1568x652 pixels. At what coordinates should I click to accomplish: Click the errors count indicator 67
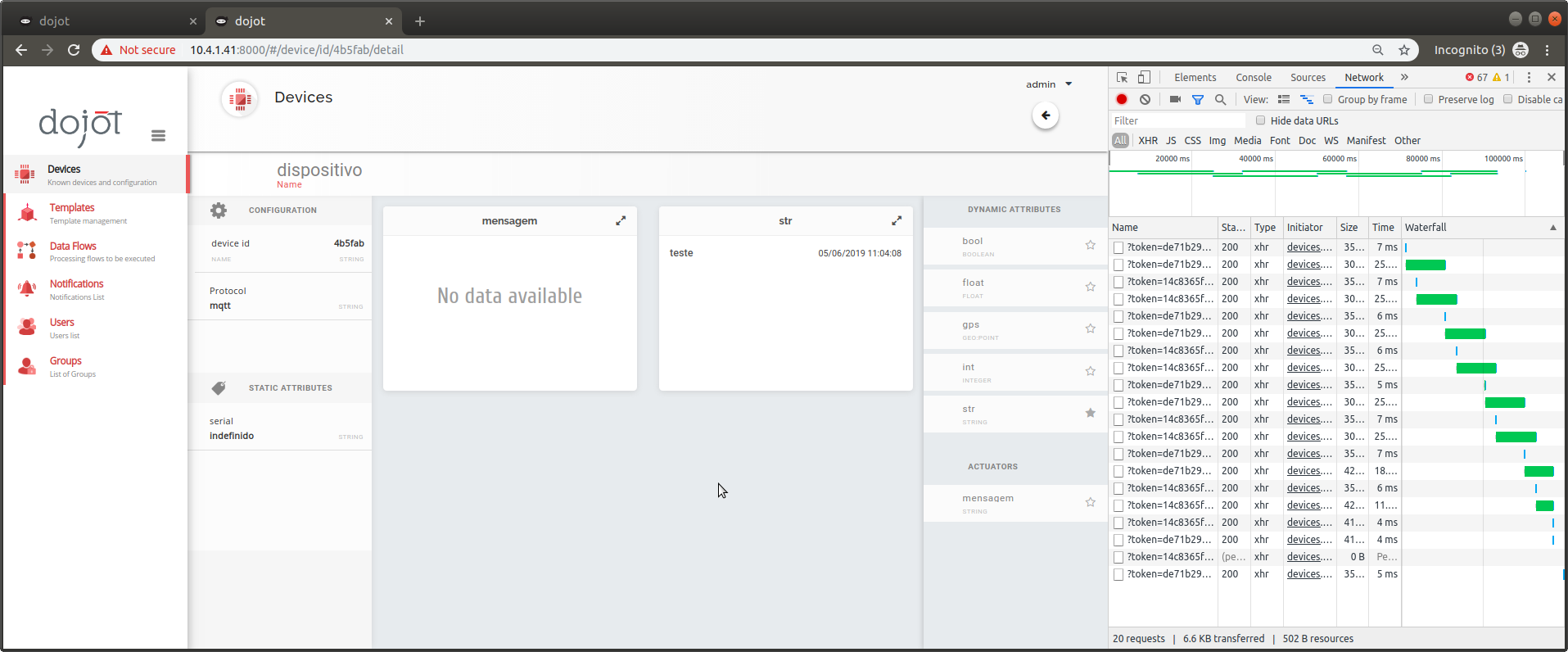(x=1476, y=77)
